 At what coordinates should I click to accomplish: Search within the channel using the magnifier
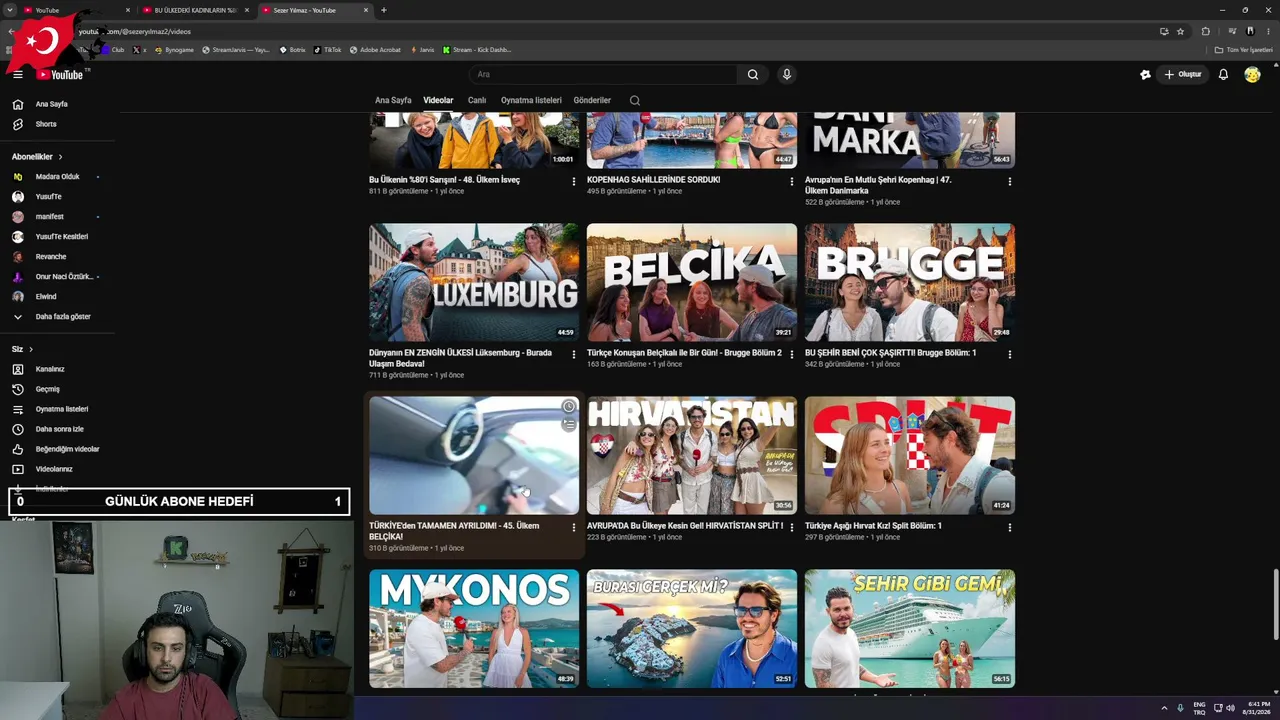pos(634,100)
